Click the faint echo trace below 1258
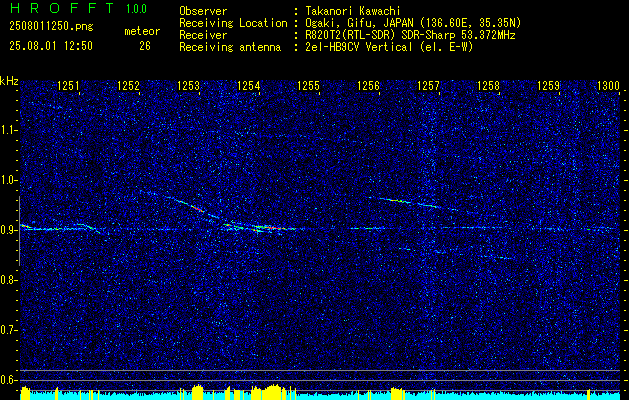Screen dimensions: 629x400 pos(495,257)
